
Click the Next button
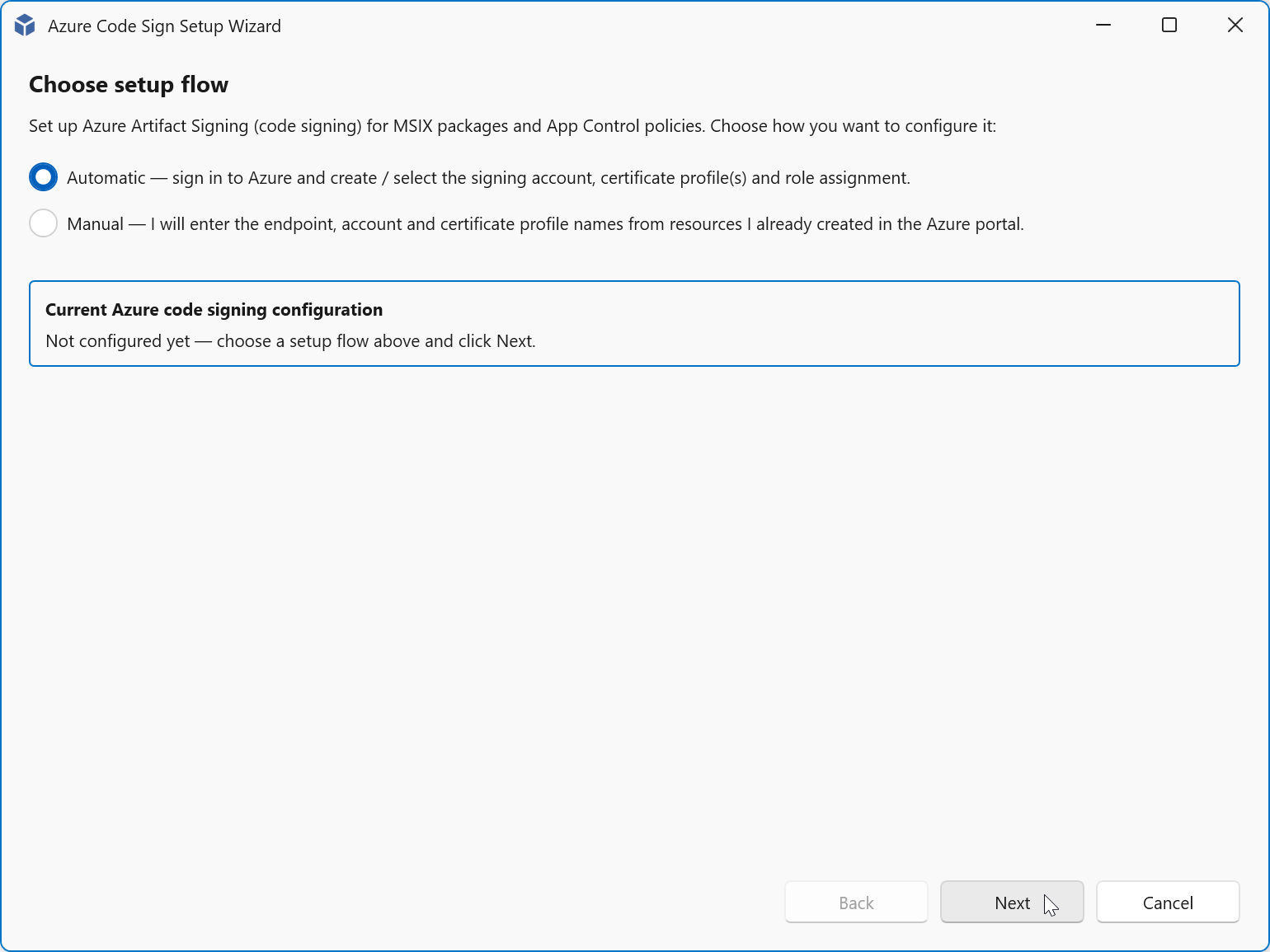click(1012, 903)
